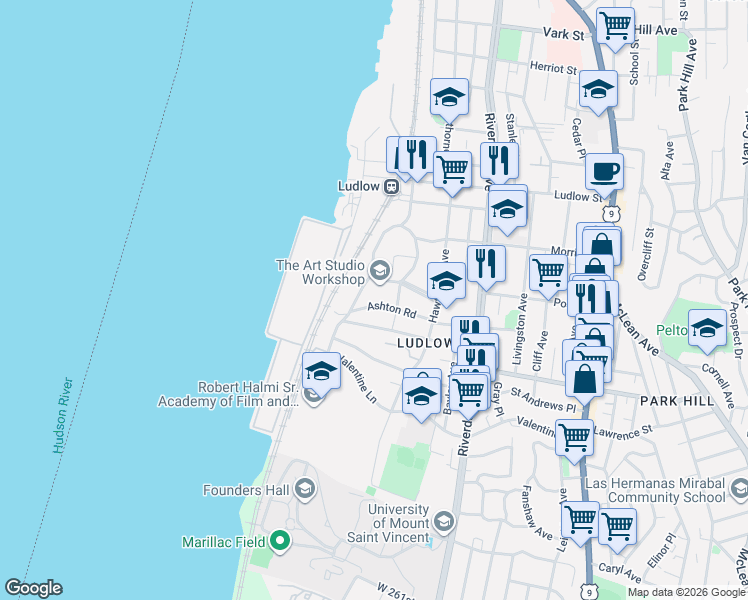
Task: Click the restaurant marker above Ludlow St near Riverdale Ave
Action: 499,162
